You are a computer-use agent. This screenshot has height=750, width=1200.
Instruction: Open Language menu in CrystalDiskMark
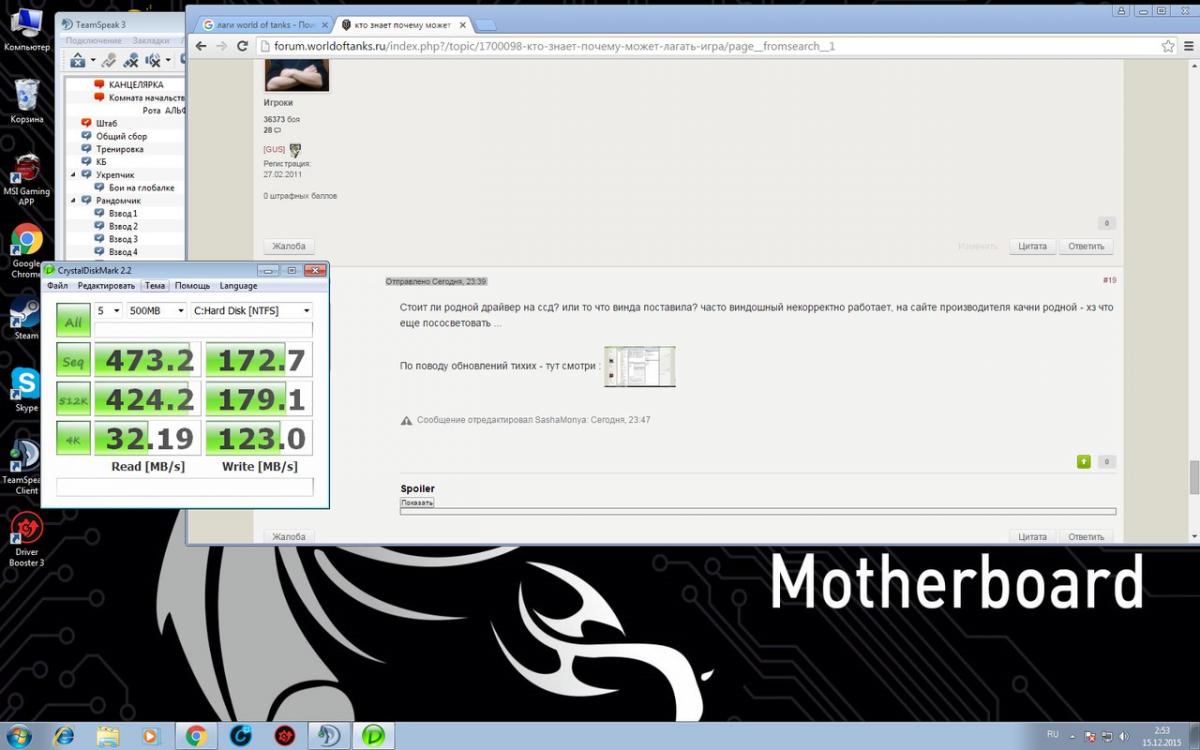[x=239, y=286]
